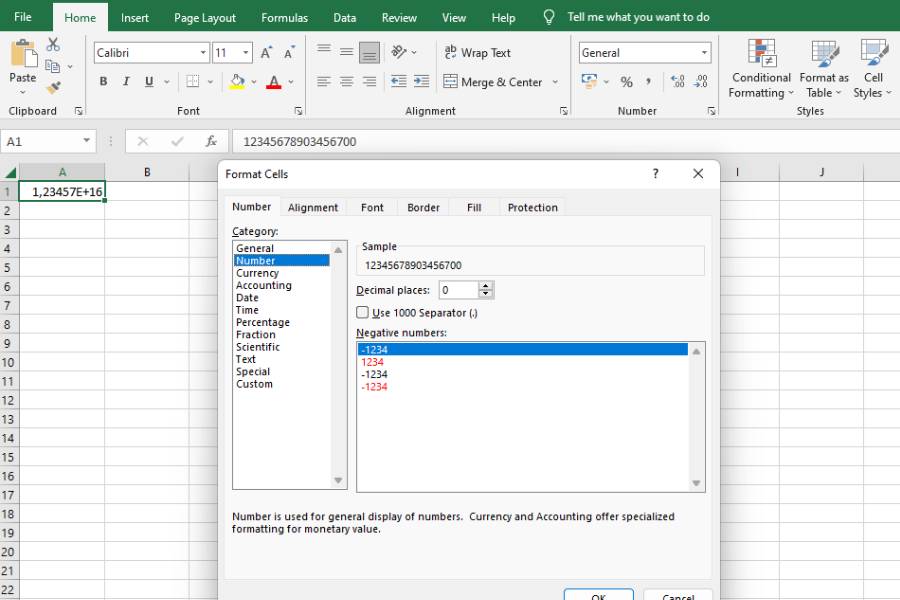Decrease font size with small A
900x600 pixels.
click(289, 53)
